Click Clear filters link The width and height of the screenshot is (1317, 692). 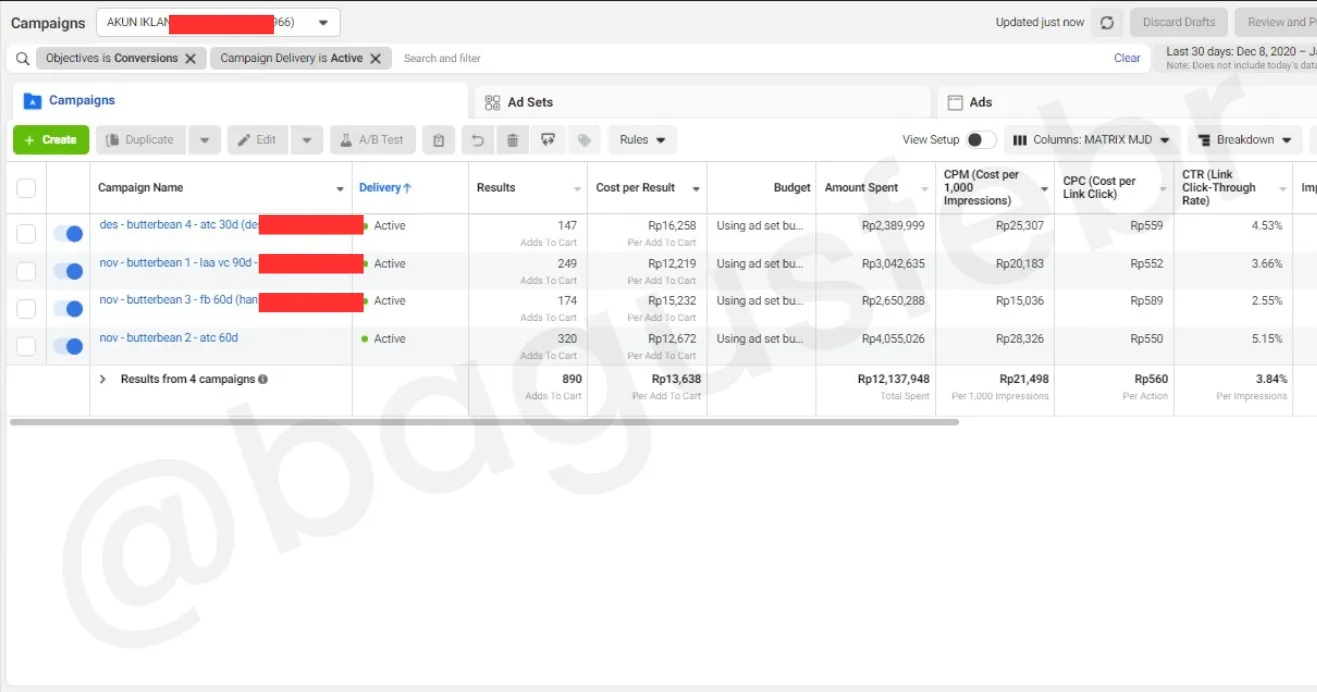pos(1127,59)
